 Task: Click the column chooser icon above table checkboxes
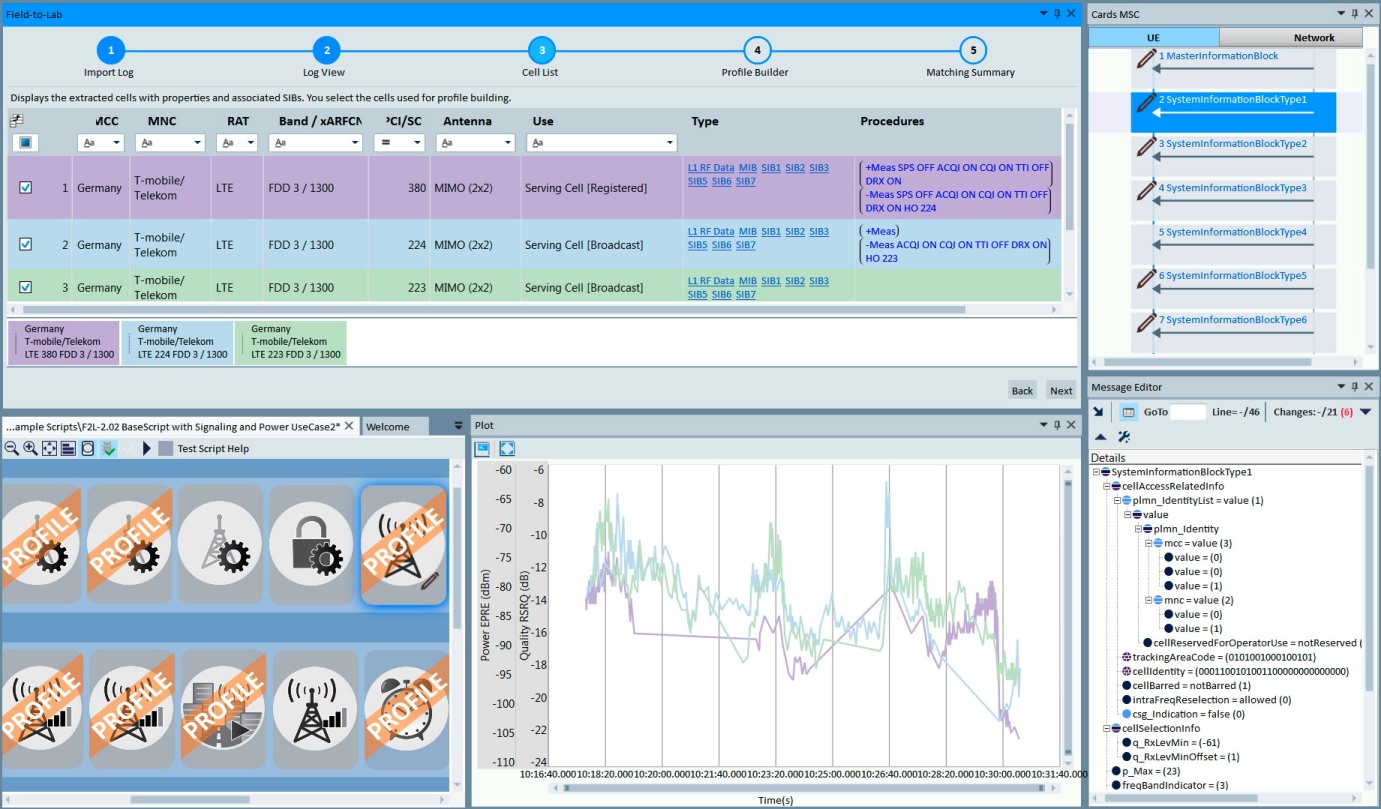(17, 121)
